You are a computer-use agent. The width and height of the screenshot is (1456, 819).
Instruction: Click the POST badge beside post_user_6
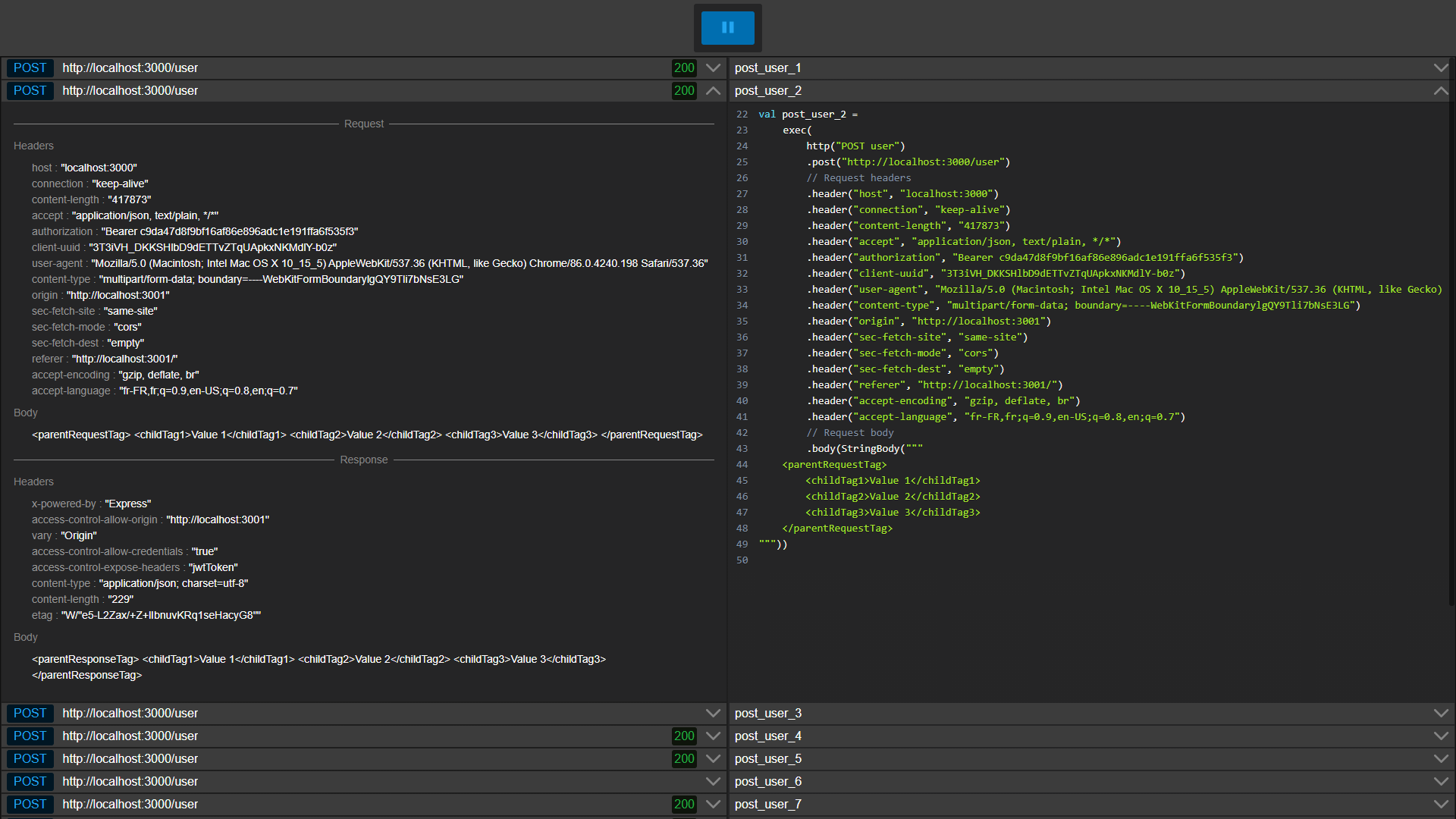click(x=30, y=782)
